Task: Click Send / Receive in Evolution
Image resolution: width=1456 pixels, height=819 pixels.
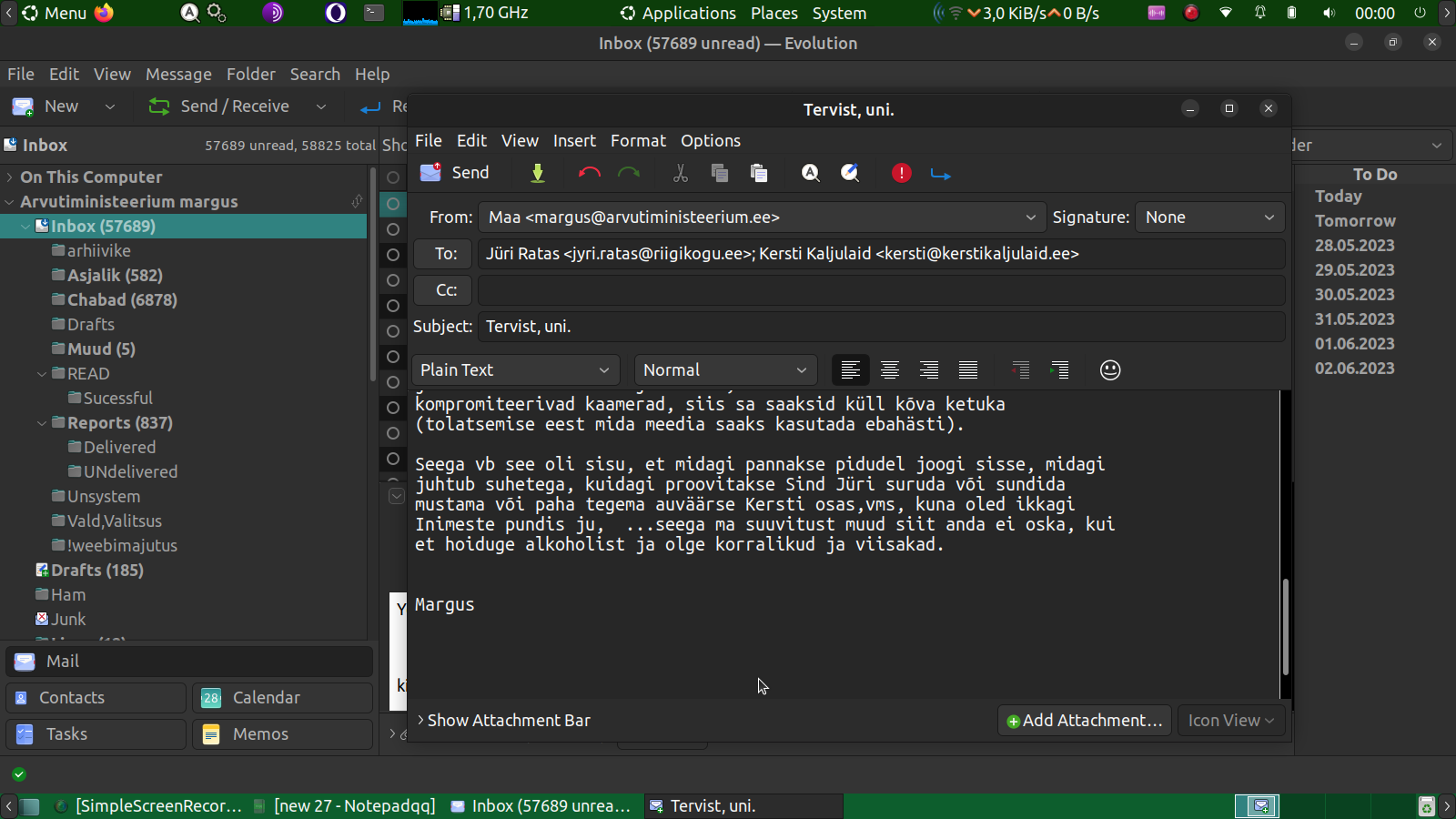Action: pyautogui.click(x=218, y=106)
